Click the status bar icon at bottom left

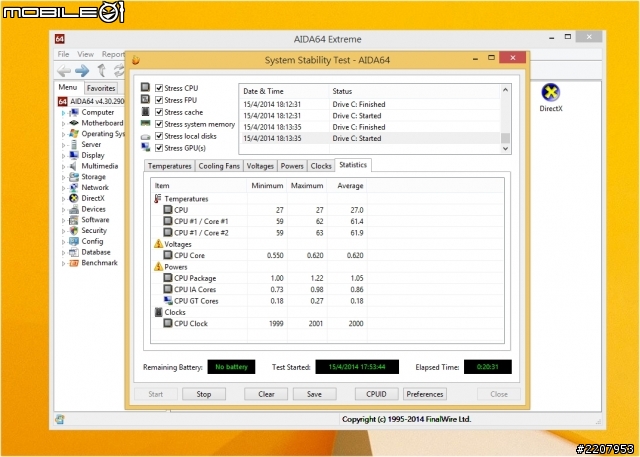[60, 419]
